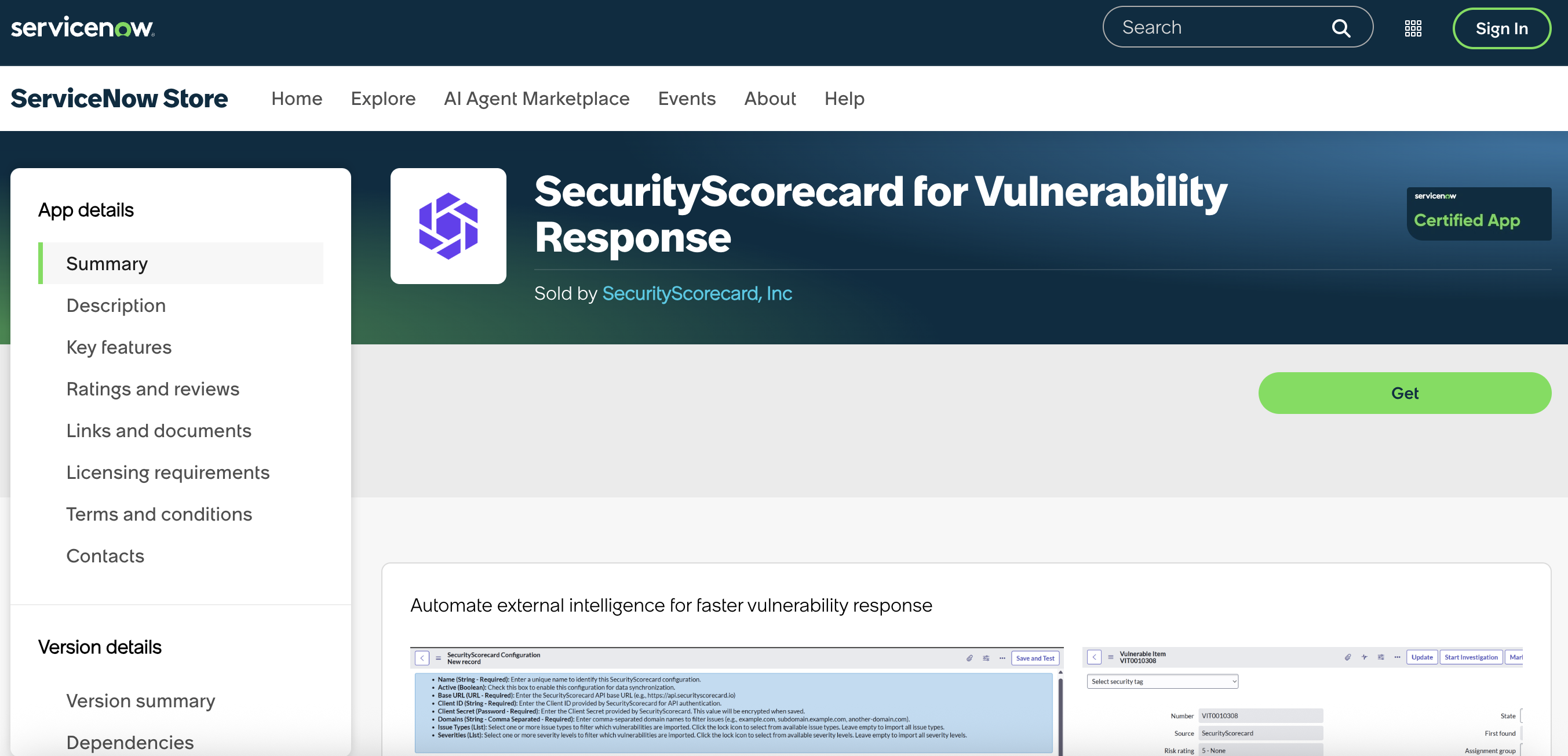Go to Version summary section
The height and width of the screenshot is (756, 1568).
point(141,701)
